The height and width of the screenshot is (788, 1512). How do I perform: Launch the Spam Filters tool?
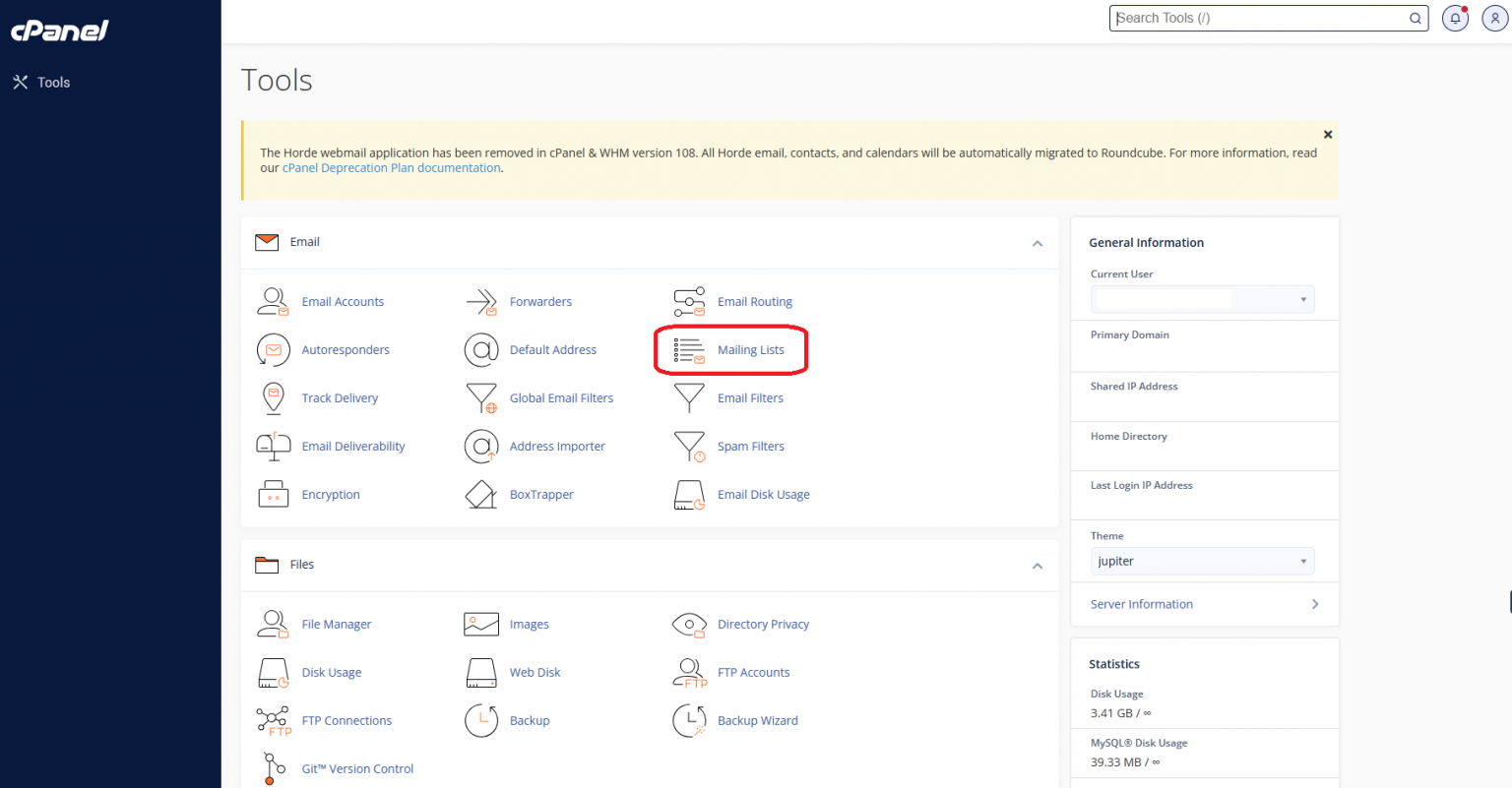click(x=751, y=446)
